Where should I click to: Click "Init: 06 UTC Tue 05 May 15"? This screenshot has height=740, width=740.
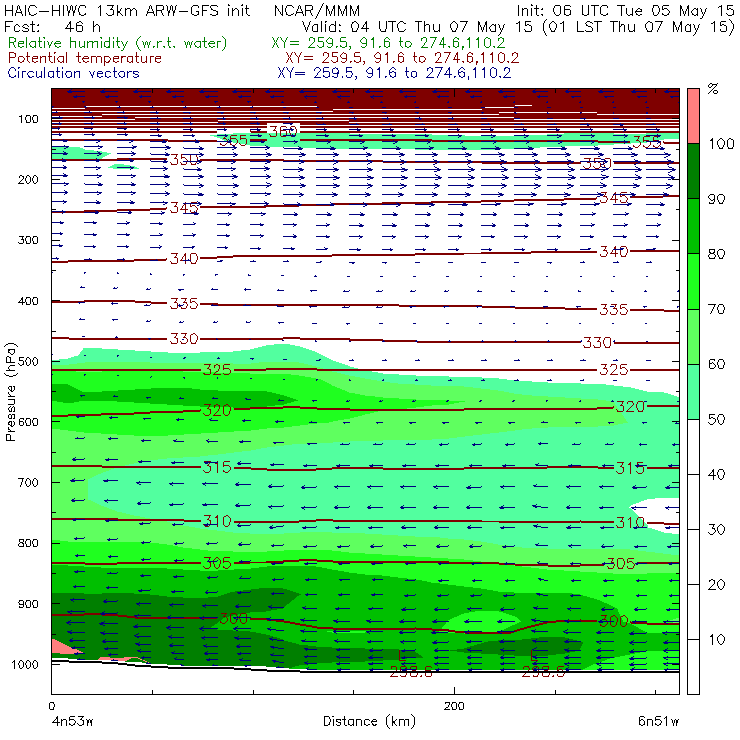[x=625, y=10]
